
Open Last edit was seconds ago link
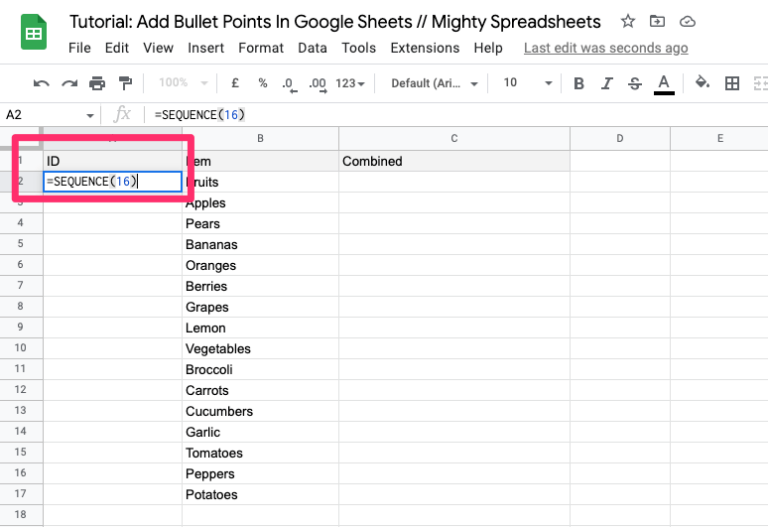coord(606,48)
